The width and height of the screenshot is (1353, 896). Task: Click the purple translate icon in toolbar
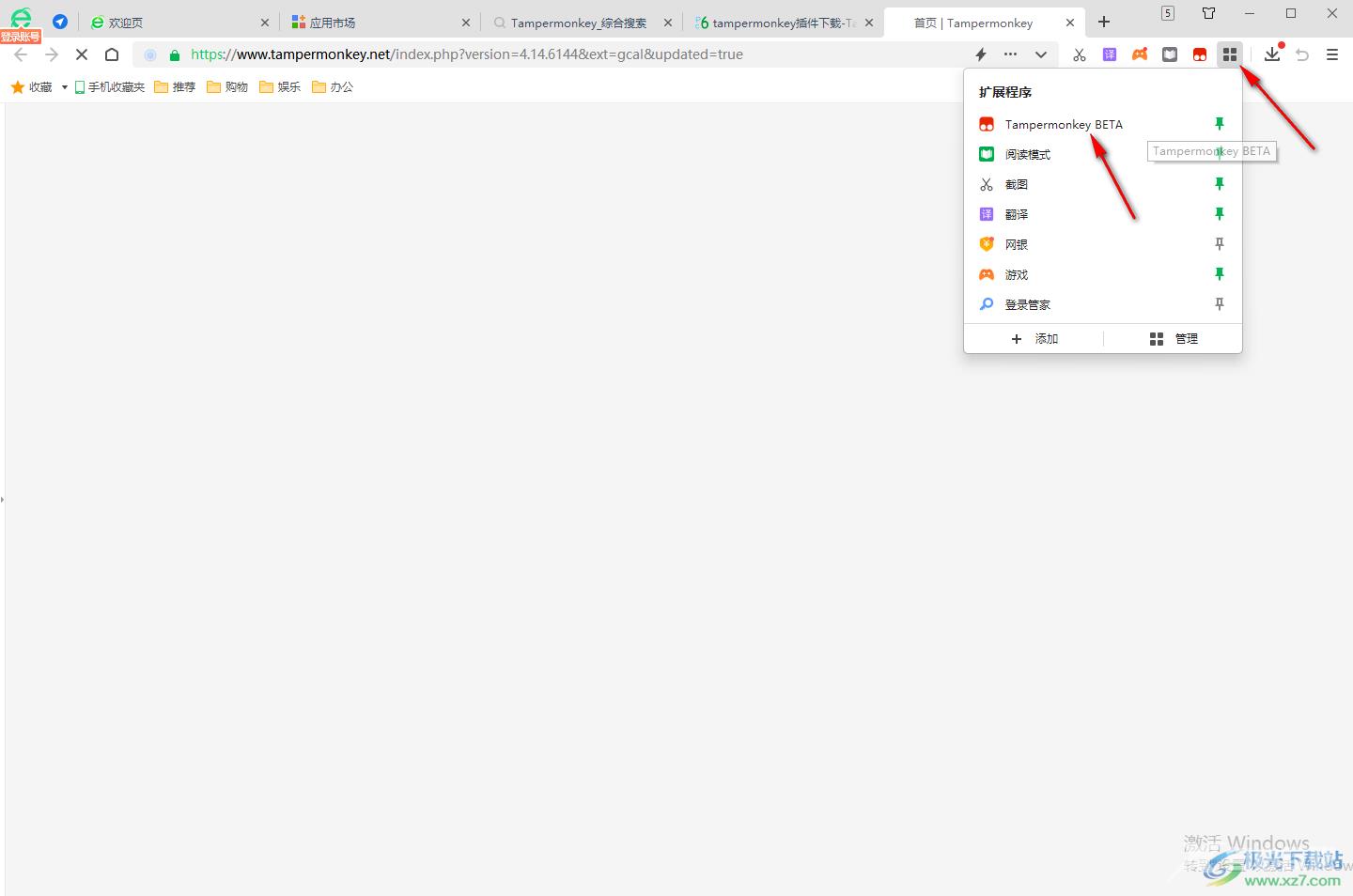[1110, 54]
